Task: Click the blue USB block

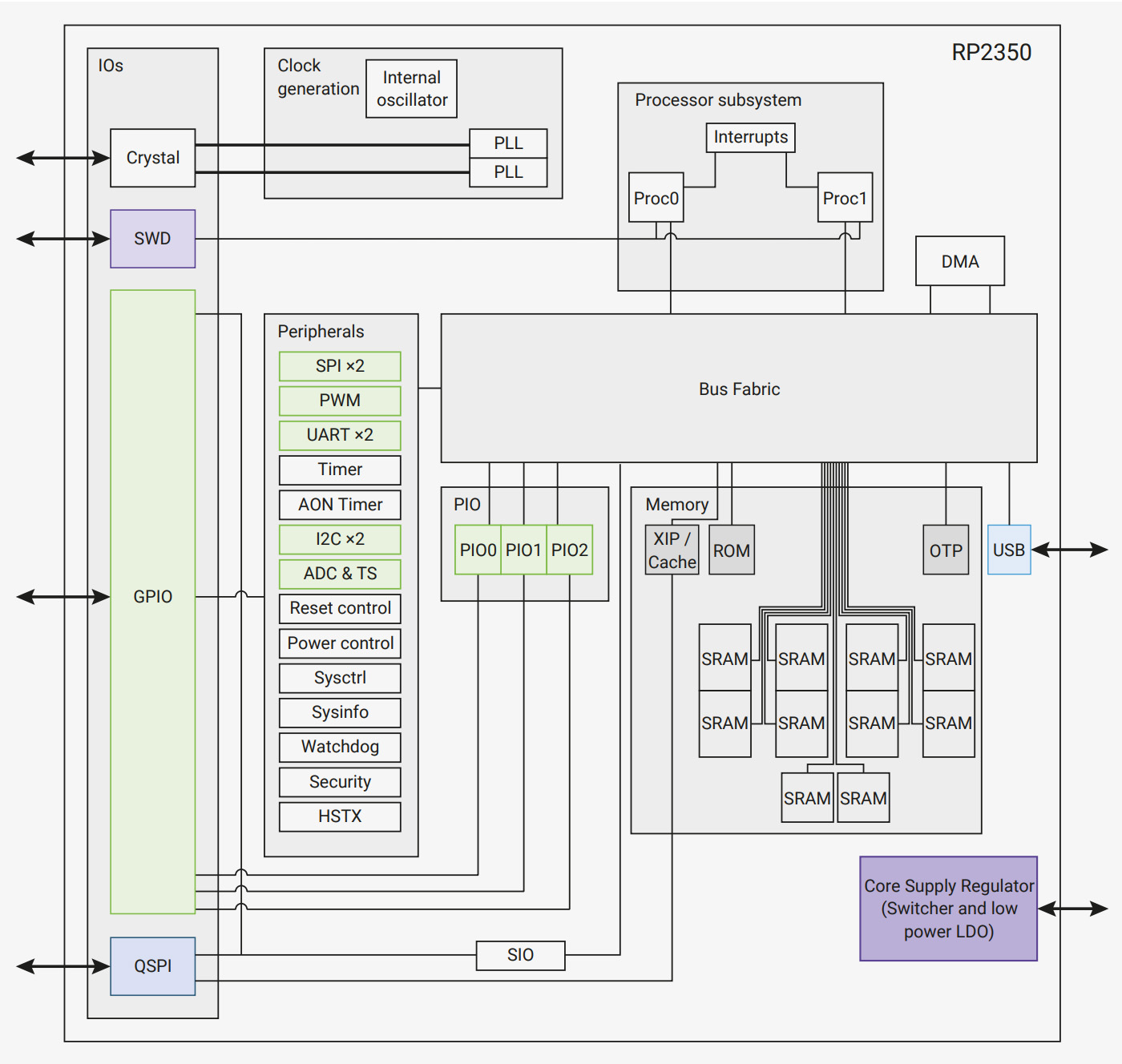Action: [1009, 550]
